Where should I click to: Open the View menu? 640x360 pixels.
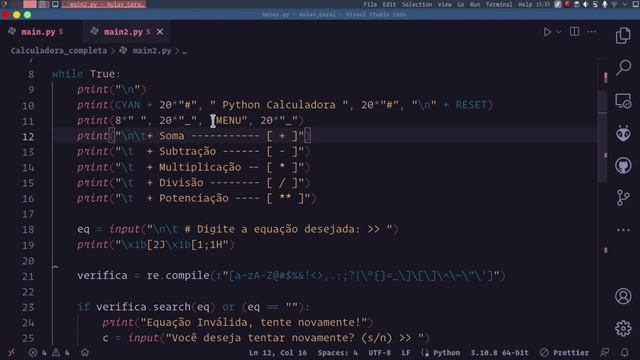pos(444,4)
